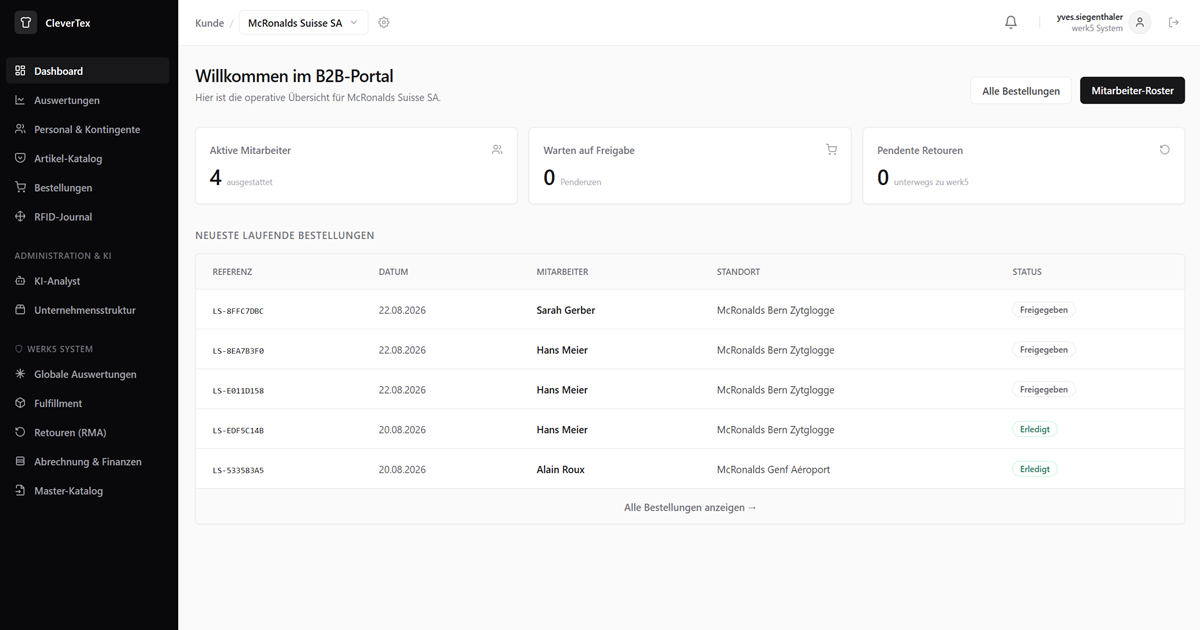
Task: Click employee name Alain Roux
Action: point(561,469)
